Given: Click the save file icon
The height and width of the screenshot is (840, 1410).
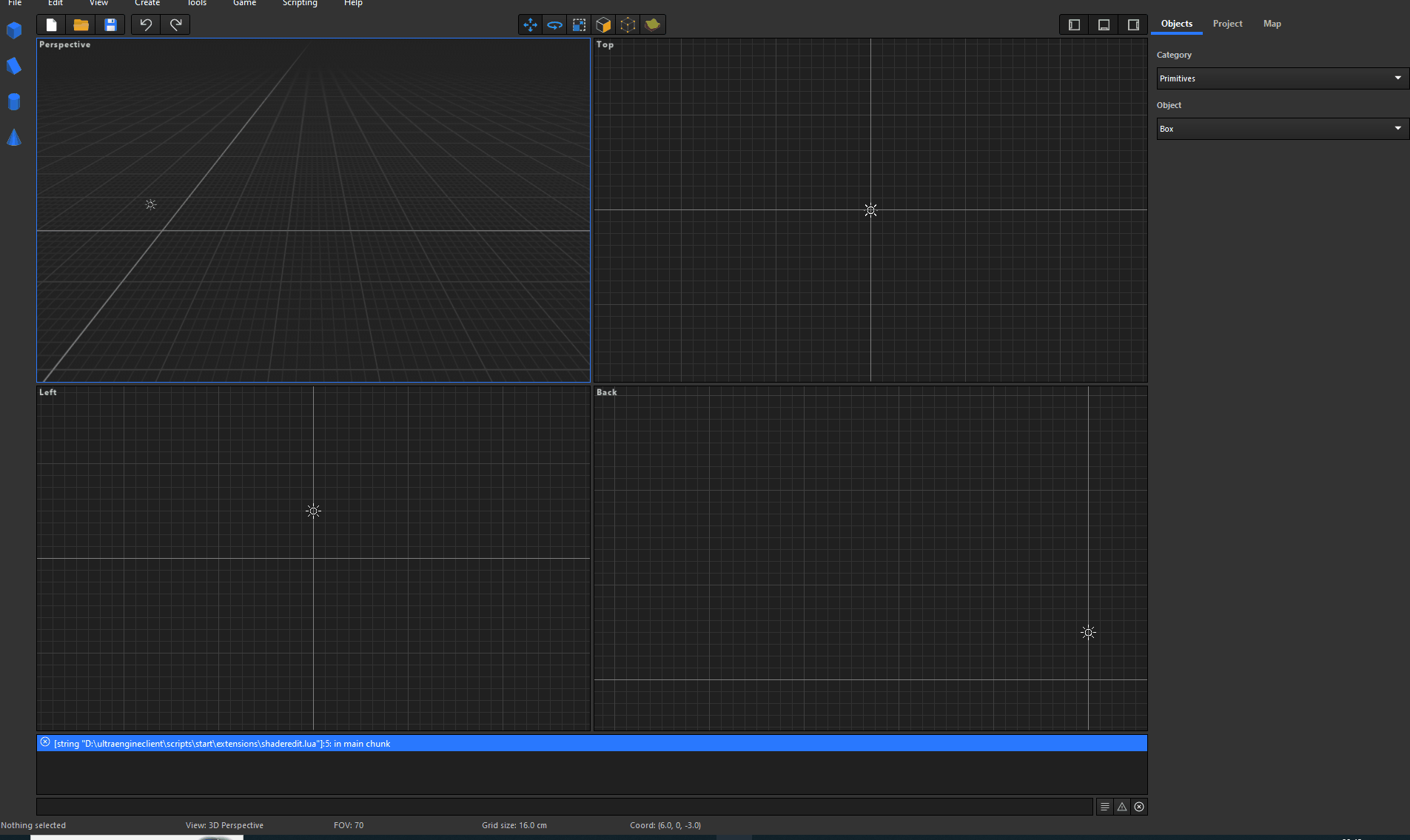Looking at the screenshot, I should 110,25.
